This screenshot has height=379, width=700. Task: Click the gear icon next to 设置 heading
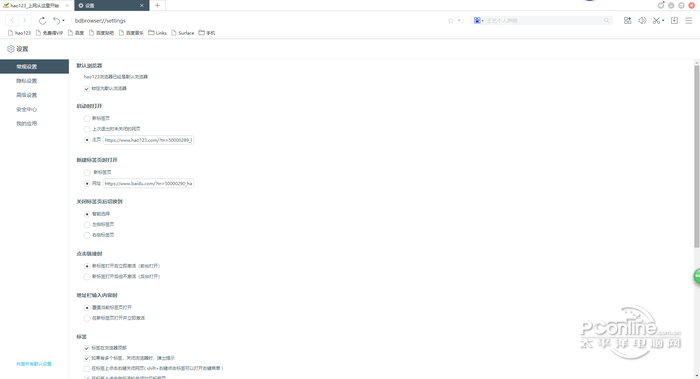(x=11, y=49)
